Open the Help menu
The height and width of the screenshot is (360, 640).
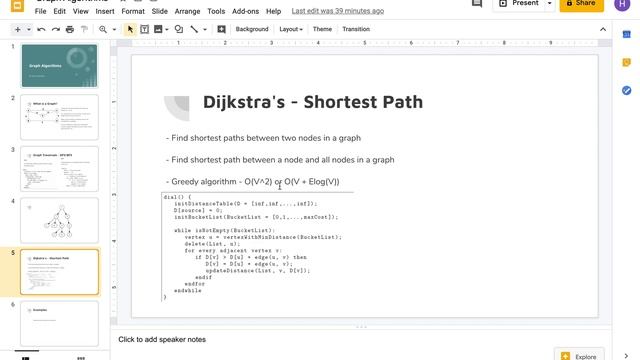273,11
